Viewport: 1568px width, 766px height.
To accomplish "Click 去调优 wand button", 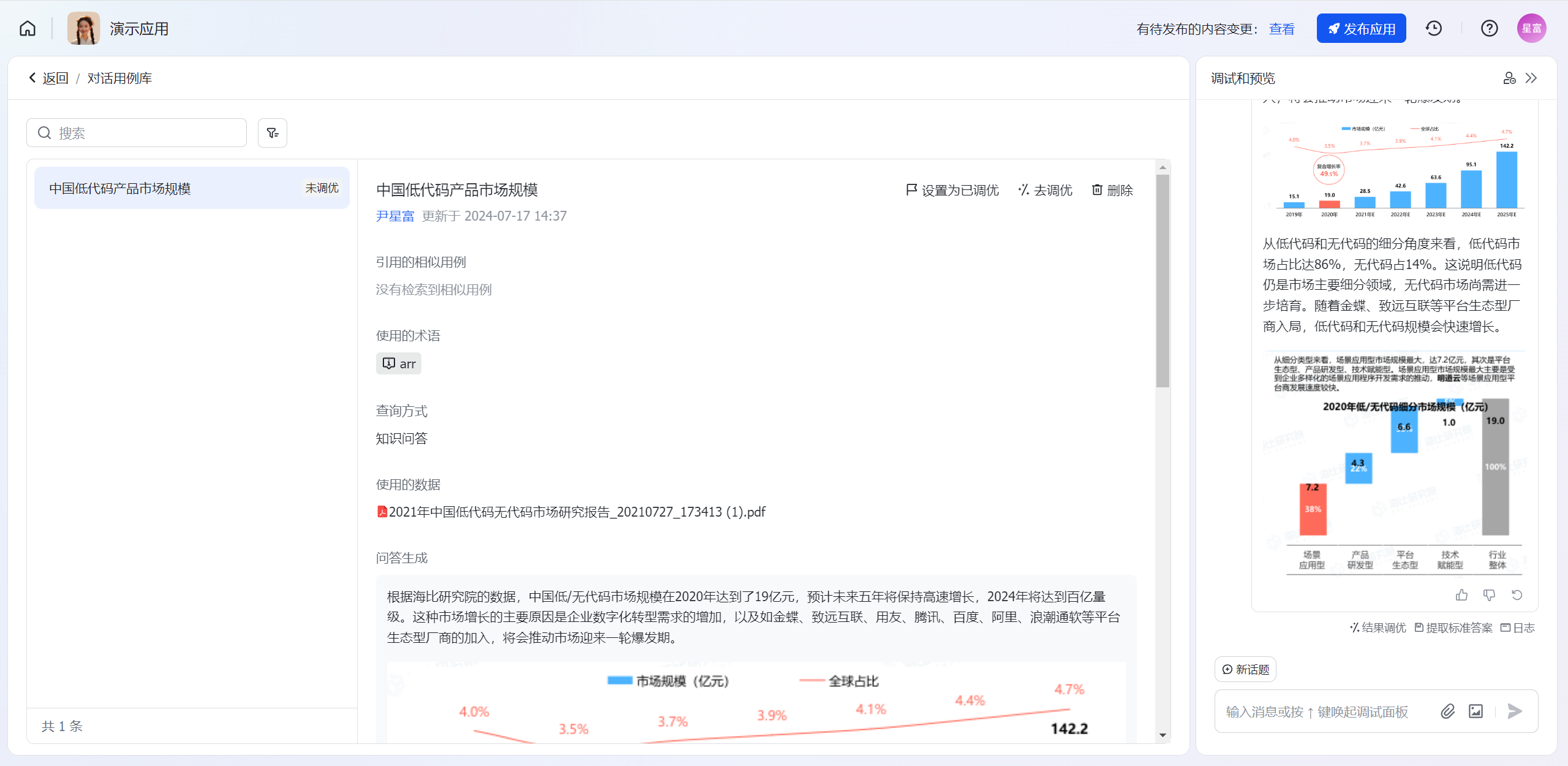I will (1046, 190).
